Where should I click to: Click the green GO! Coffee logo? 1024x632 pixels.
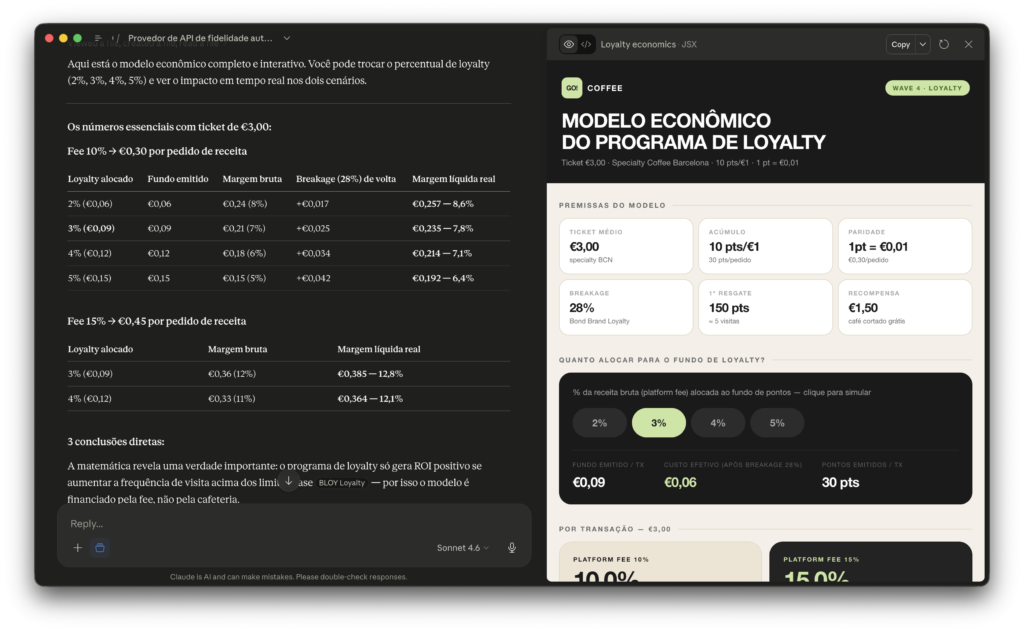point(572,88)
